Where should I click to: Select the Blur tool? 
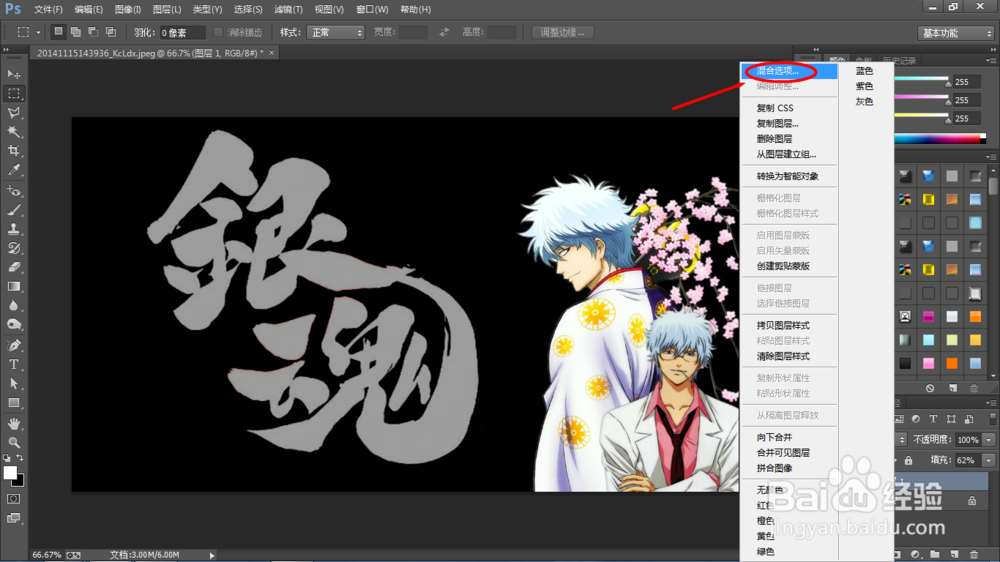click(x=13, y=306)
